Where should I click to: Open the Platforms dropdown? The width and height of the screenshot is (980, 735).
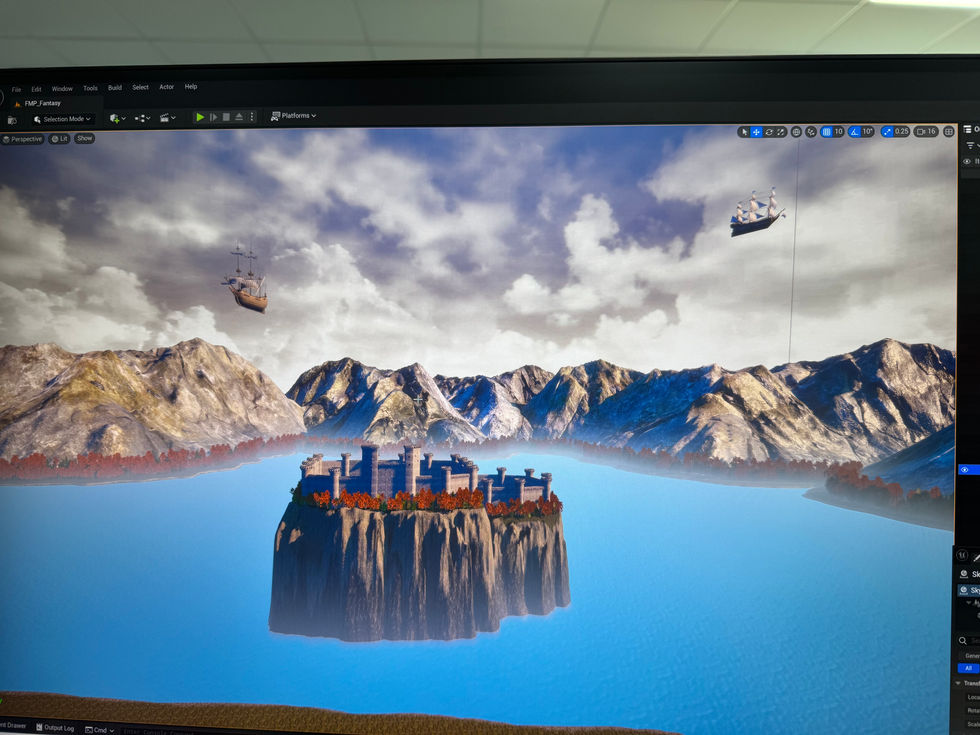[293, 116]
